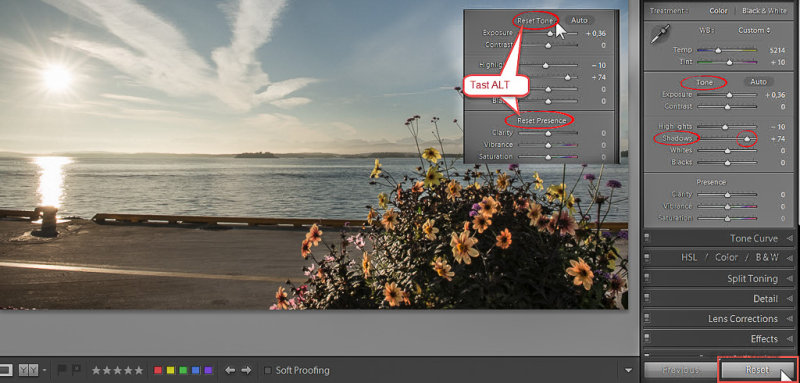Apply the red color label
The width and height of the screenshot is (800, 383).
pos(158,370)
